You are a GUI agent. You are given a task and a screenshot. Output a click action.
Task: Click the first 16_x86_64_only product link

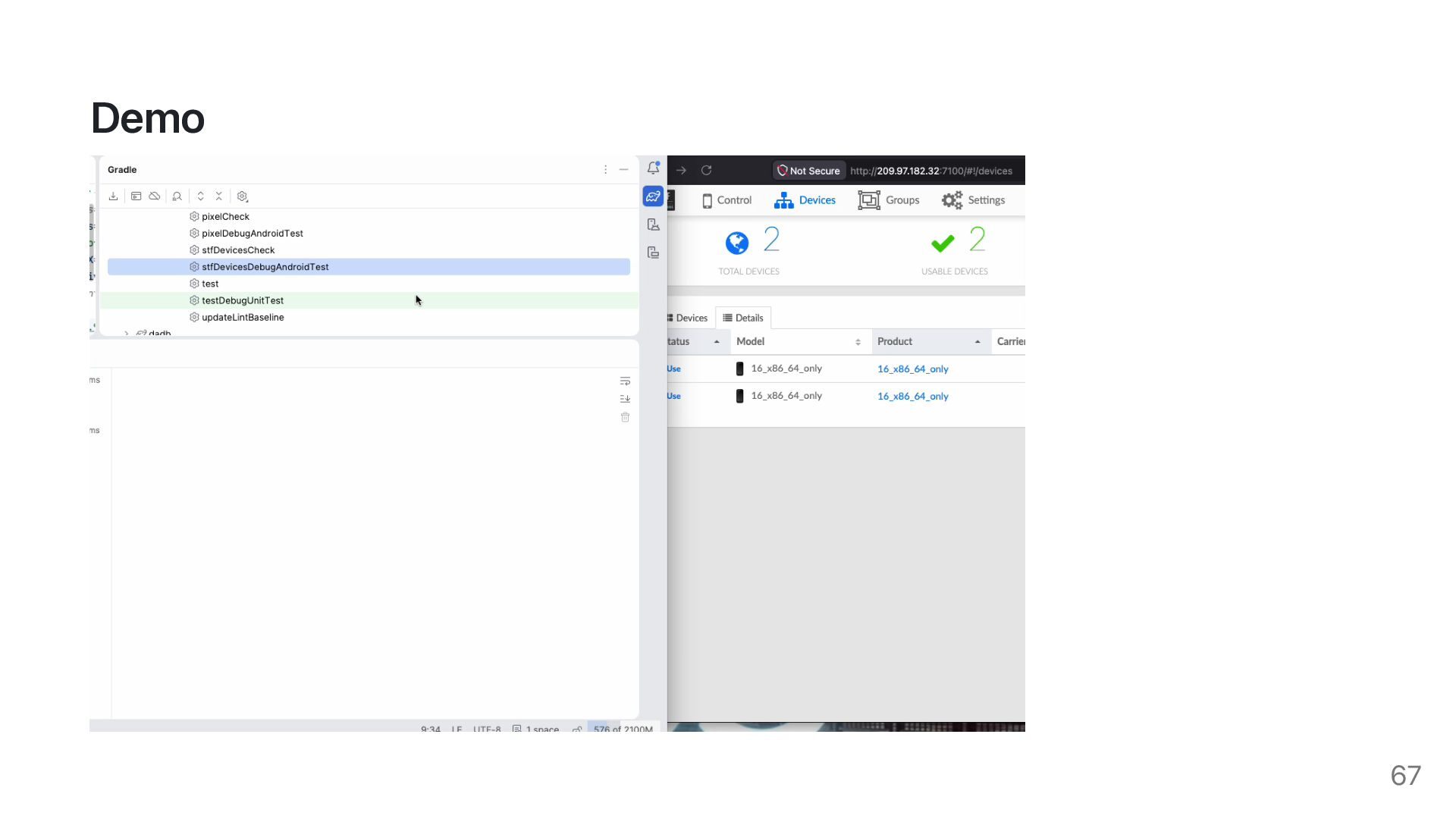pyautogui.click(x=913, y=369)
